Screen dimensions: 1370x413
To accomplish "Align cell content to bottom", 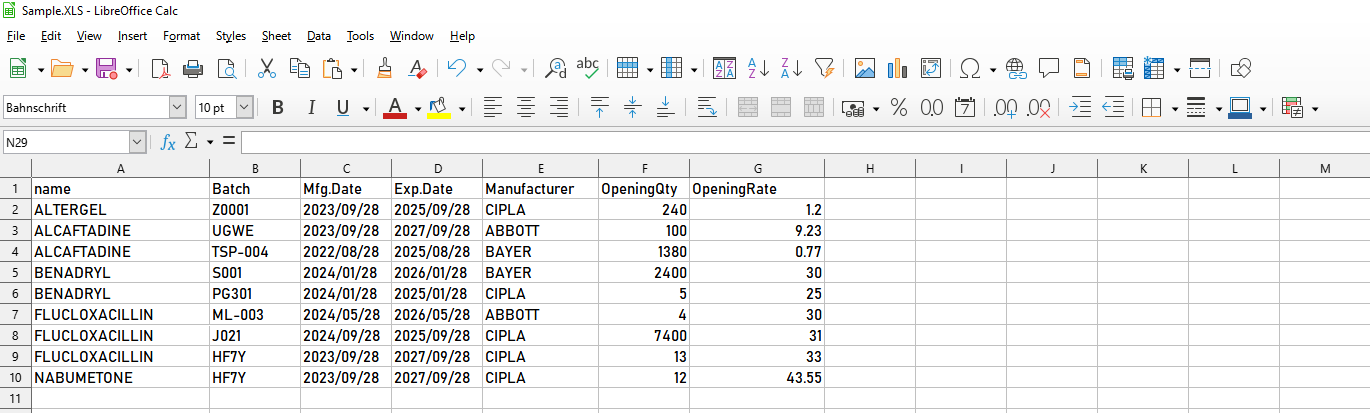I will [665, 107].
